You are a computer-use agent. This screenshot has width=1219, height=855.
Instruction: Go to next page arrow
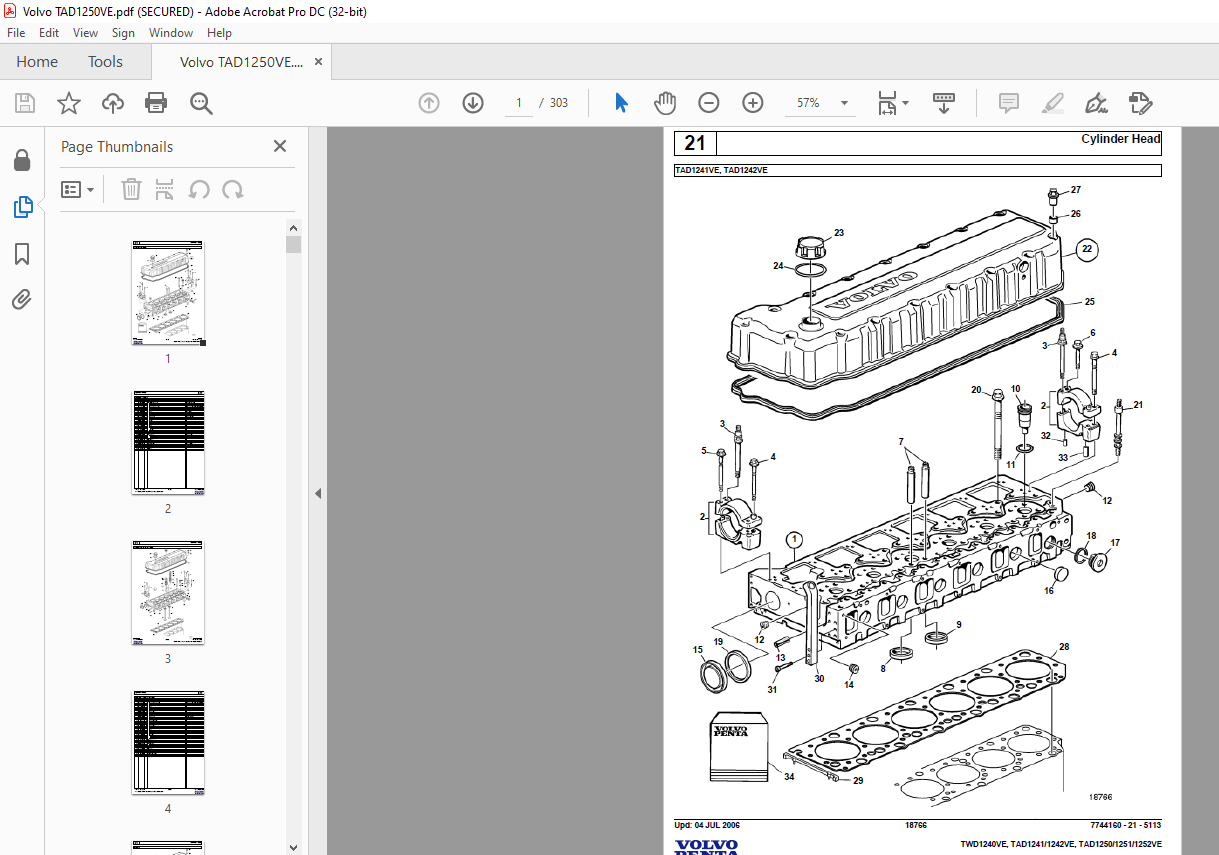473,103
